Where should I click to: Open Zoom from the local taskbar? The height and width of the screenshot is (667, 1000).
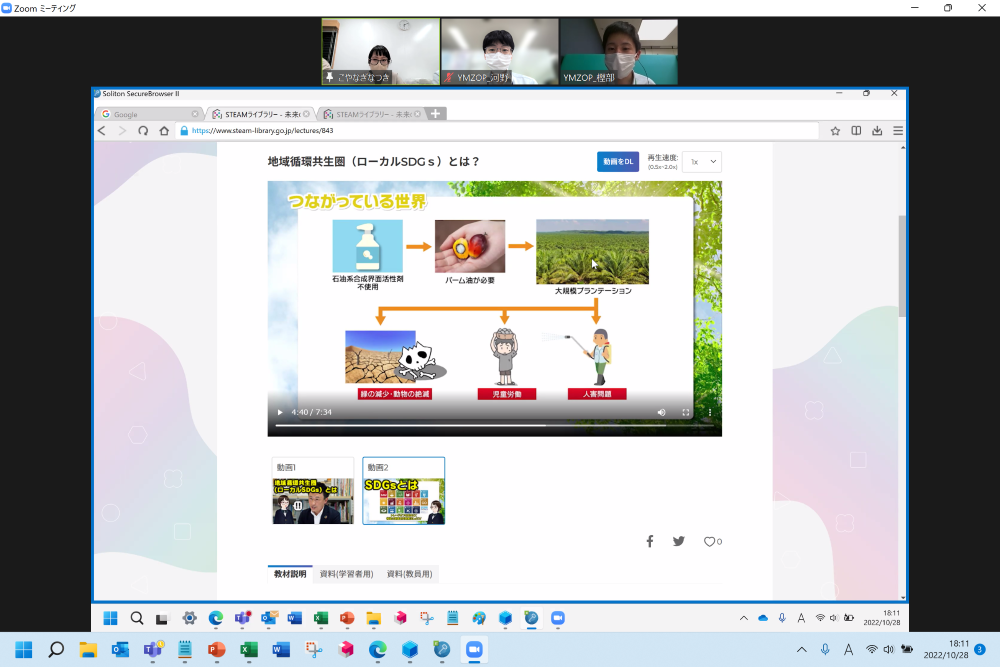click(x=474, y=650)
